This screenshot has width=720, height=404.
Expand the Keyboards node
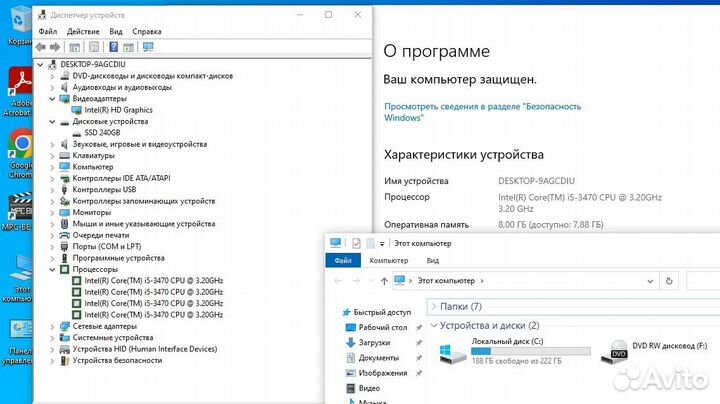pos(52,156)
